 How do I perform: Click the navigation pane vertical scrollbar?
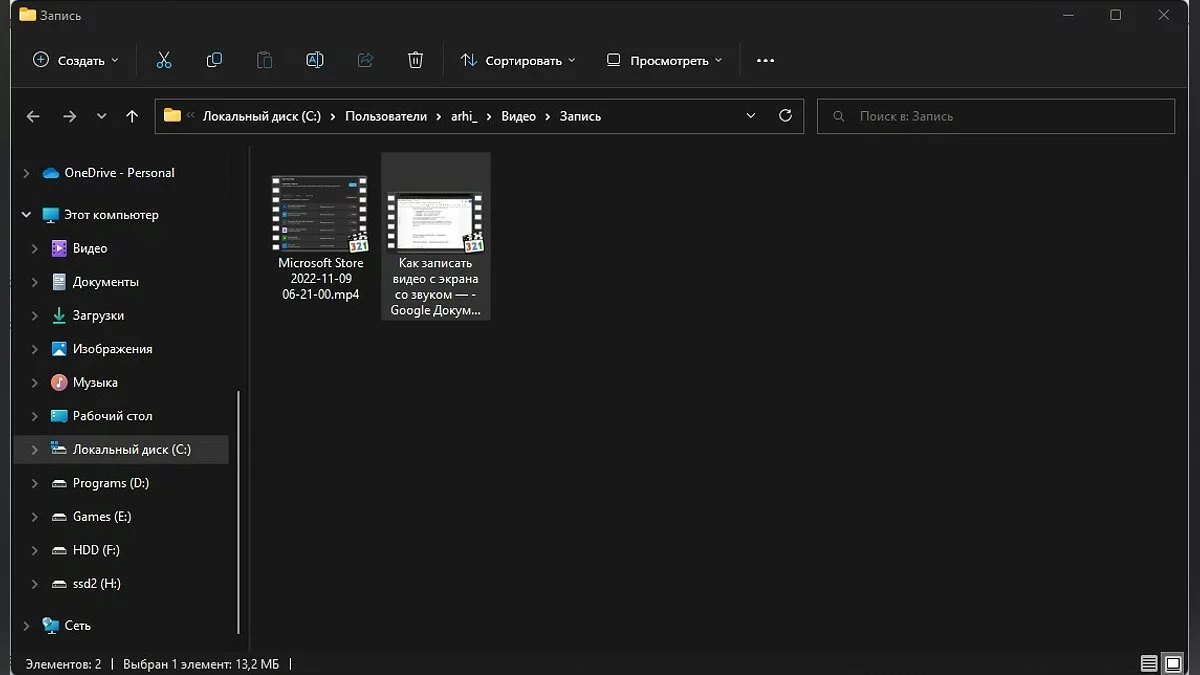point(238,510)
